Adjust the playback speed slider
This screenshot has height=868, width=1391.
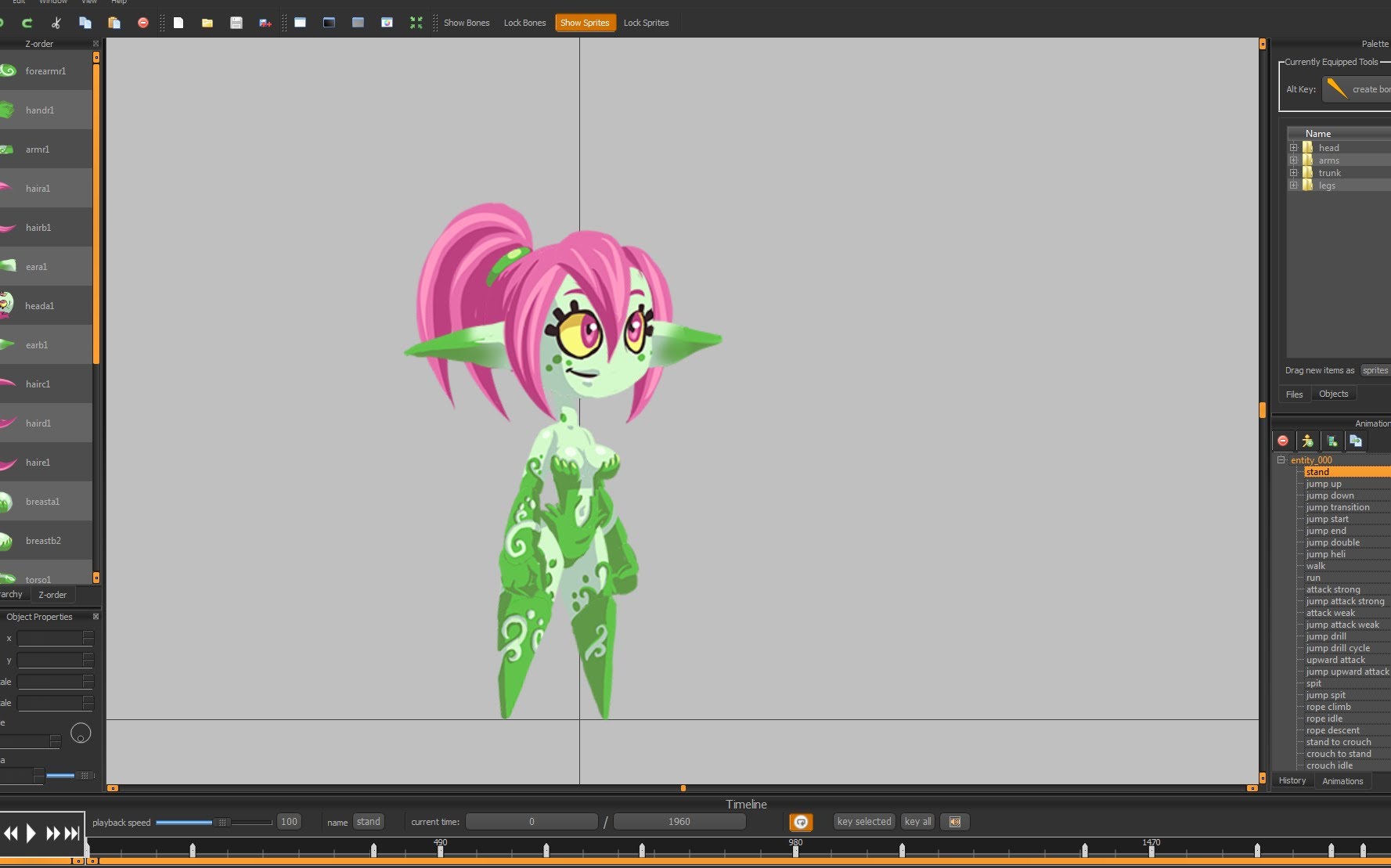tap(222, 822)
